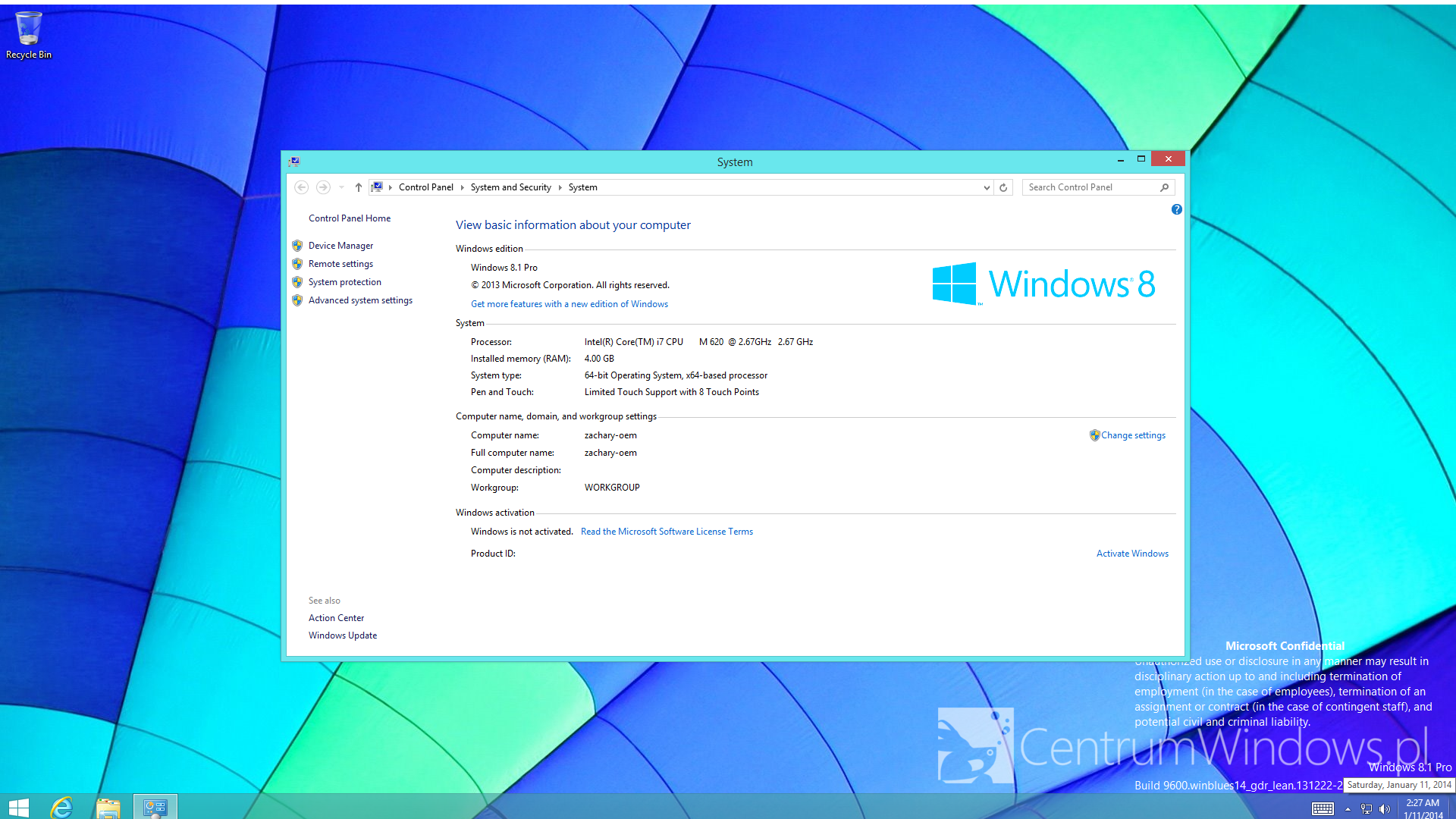Image resolution: width=1456 pixels, height=819 pixels.
Task: Click the search magnifier icon
Action: click(1165, 187)
